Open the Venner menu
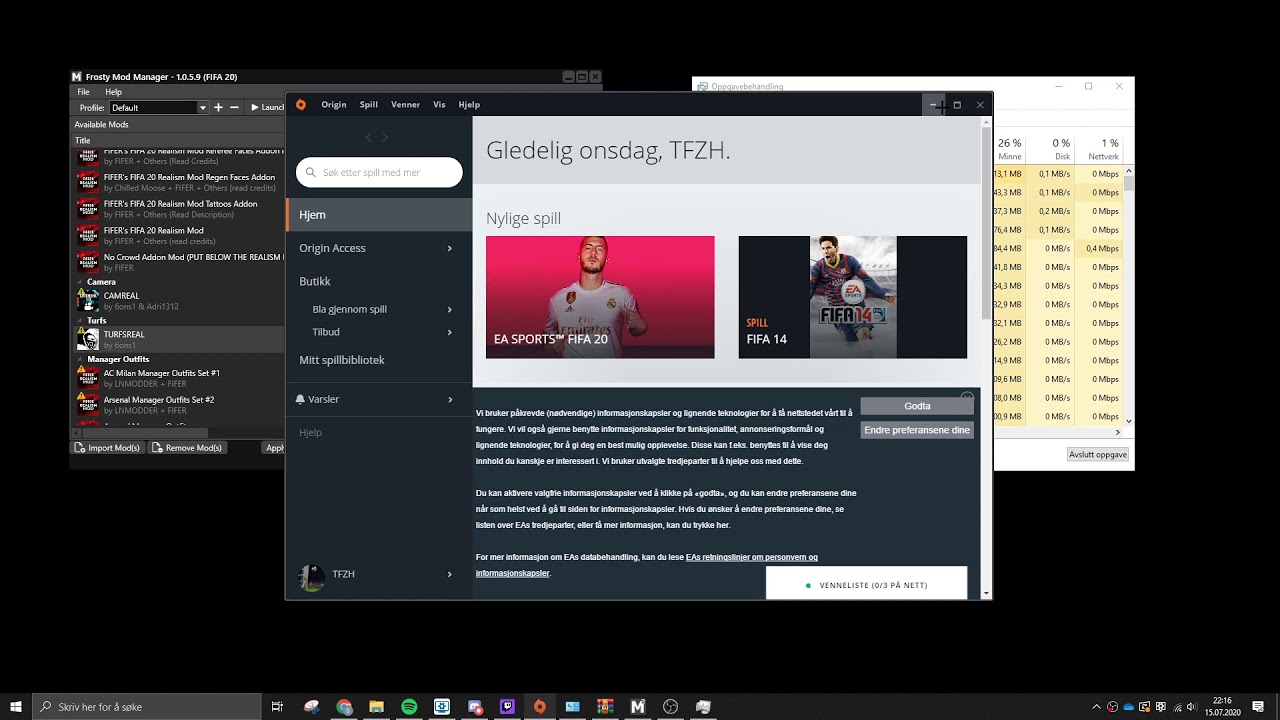 [x=405, y=105]
